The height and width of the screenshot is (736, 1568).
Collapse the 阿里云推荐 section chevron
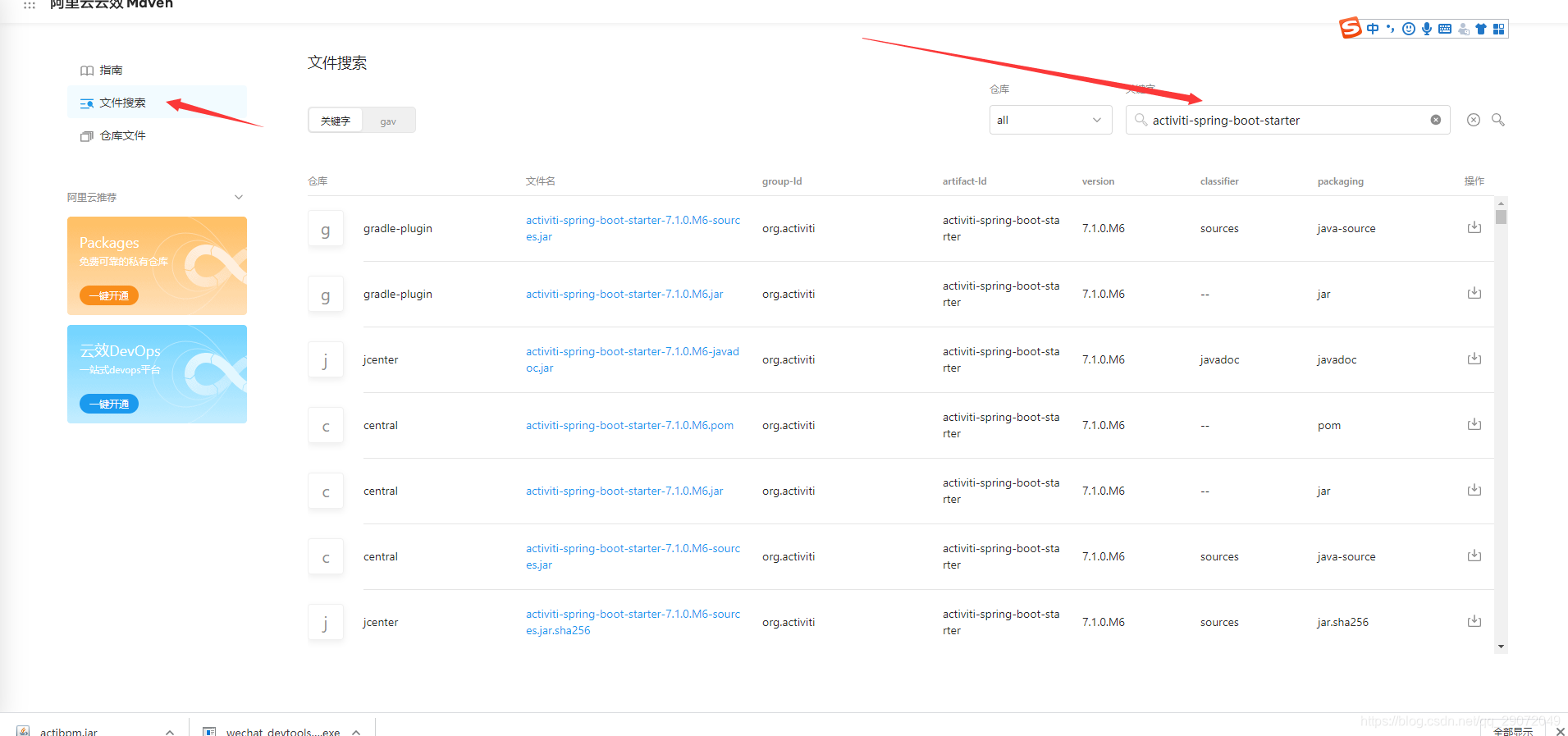click(x=239, y=197)
